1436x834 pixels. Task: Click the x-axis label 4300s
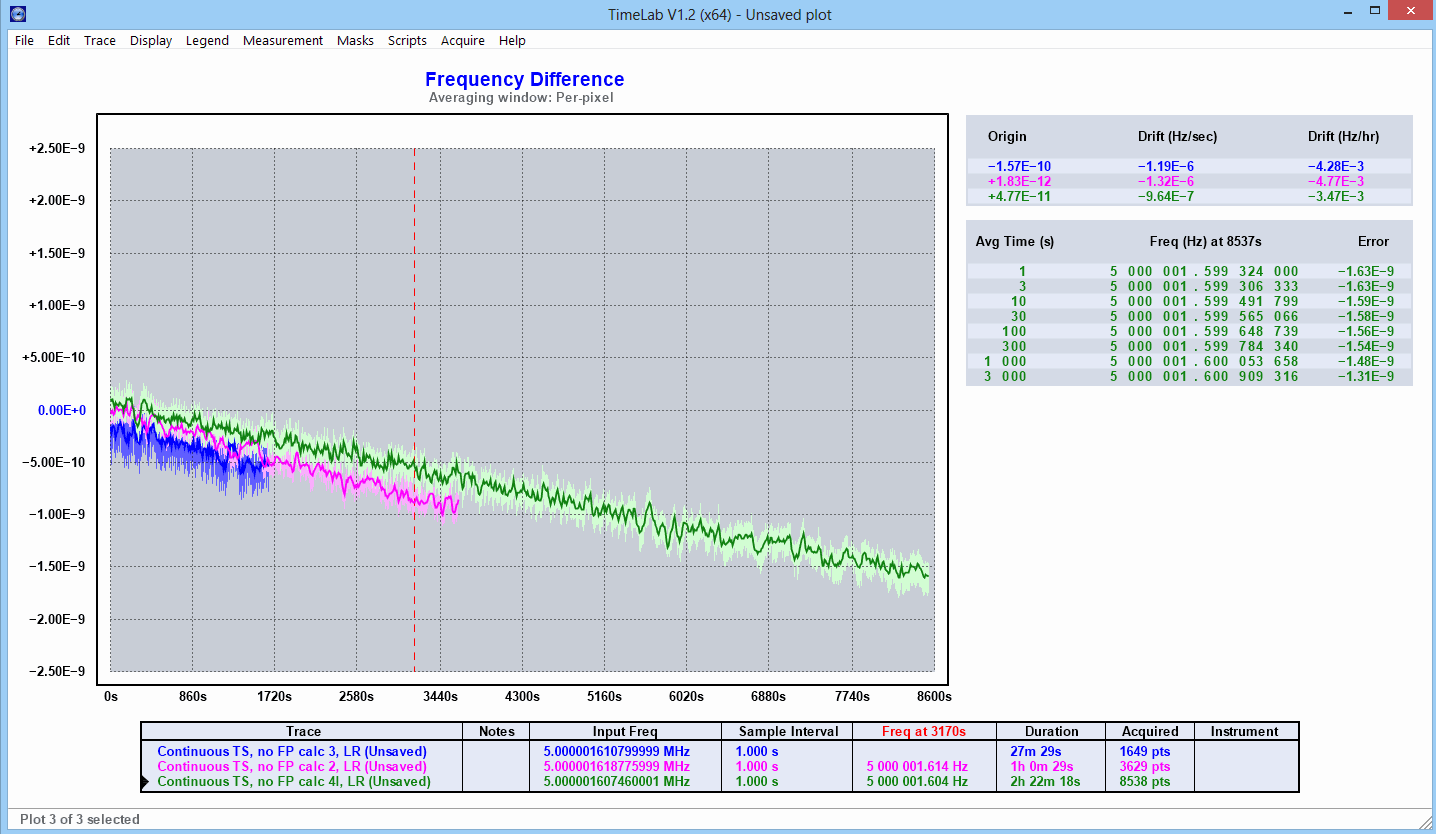(x=522, y=696)
